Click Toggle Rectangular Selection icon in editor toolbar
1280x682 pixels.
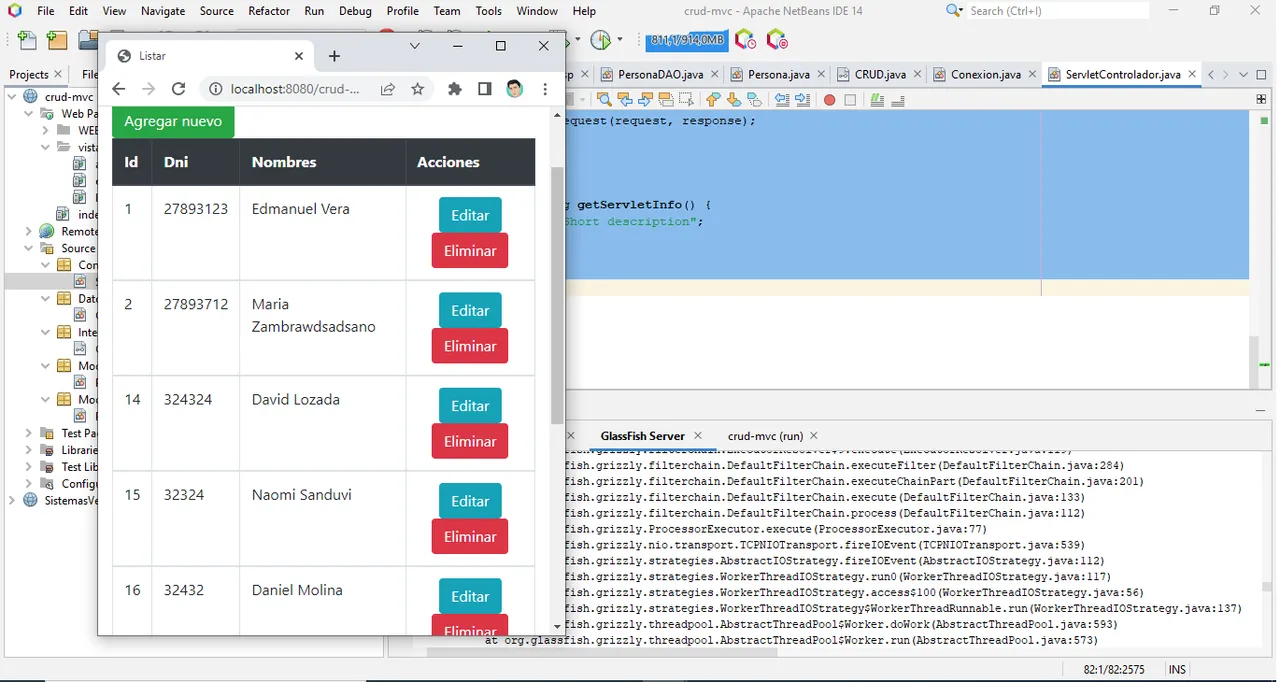686,100
